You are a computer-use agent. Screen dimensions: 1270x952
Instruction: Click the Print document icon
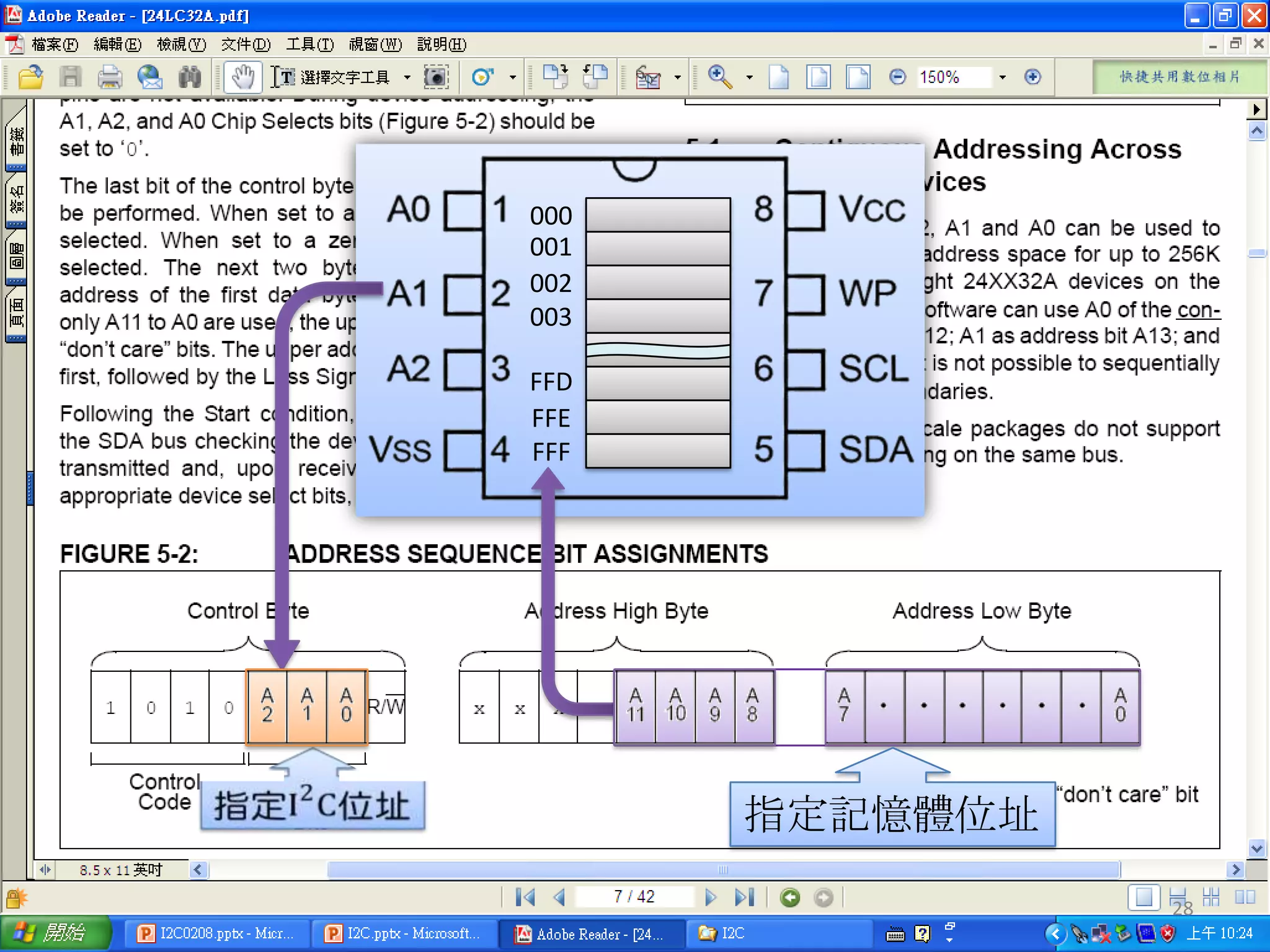109,77
